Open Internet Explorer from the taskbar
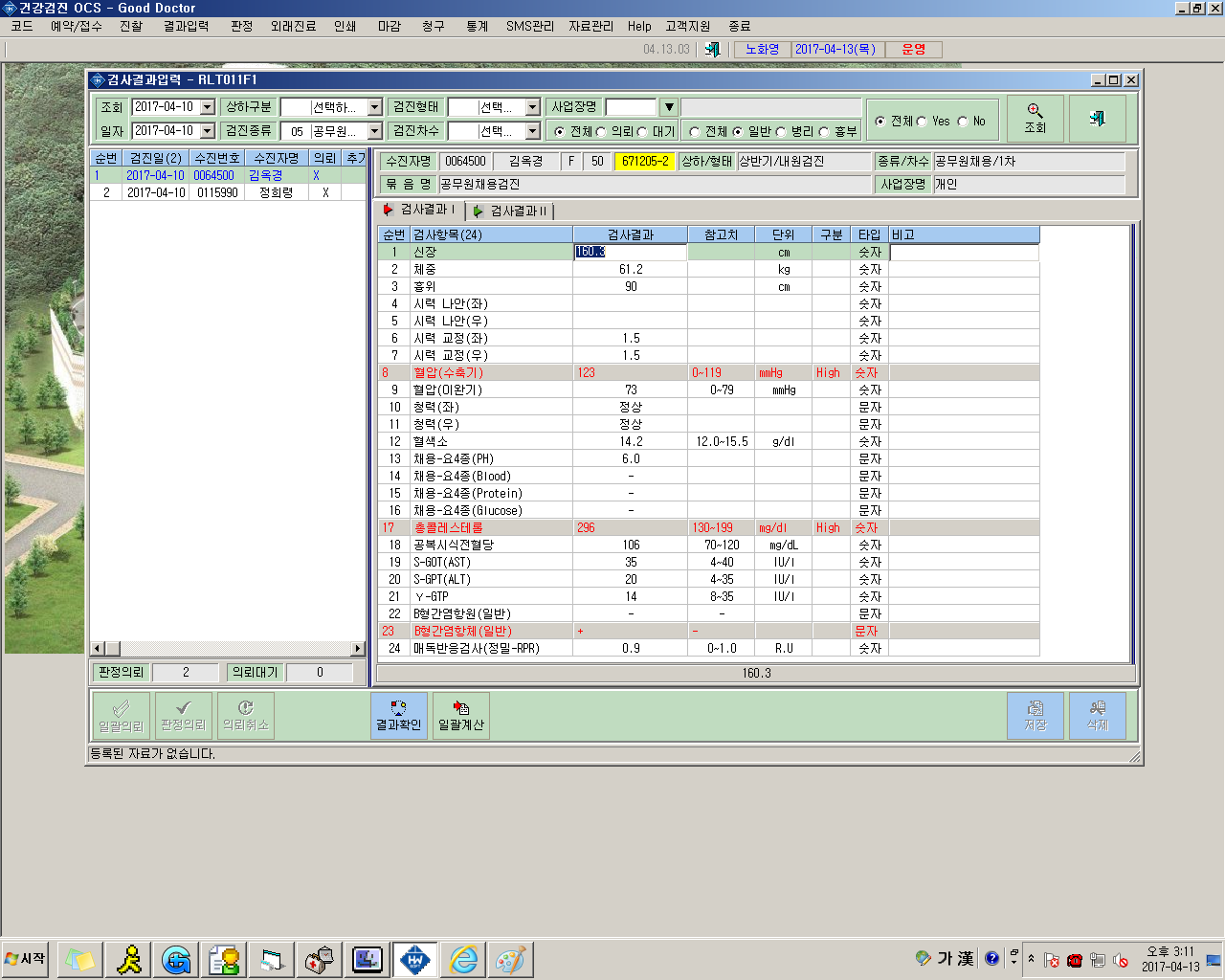Image resolution: width=1225 pixels, height=980 pixels. click(463, 959)
